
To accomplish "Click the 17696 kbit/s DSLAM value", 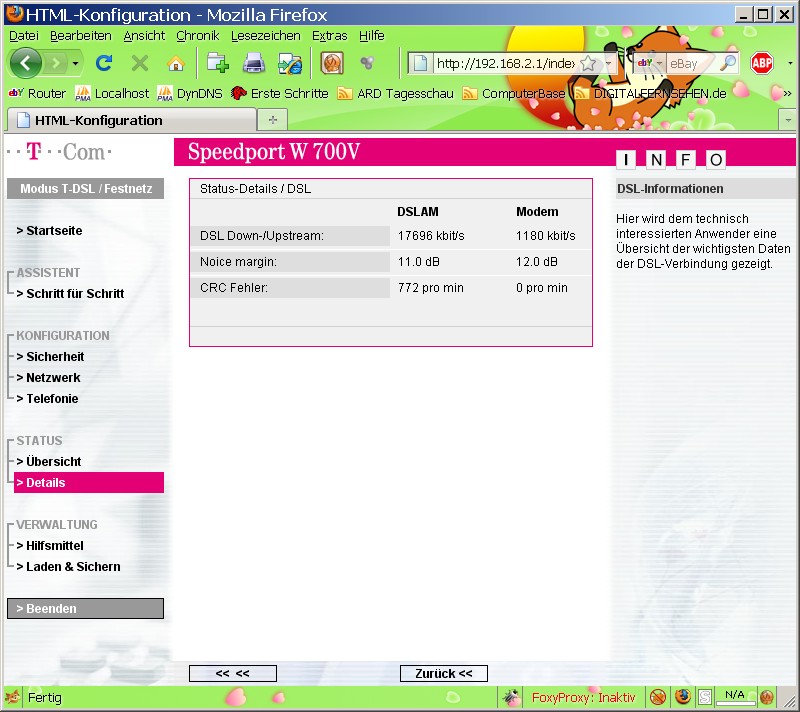I will 431,236.
